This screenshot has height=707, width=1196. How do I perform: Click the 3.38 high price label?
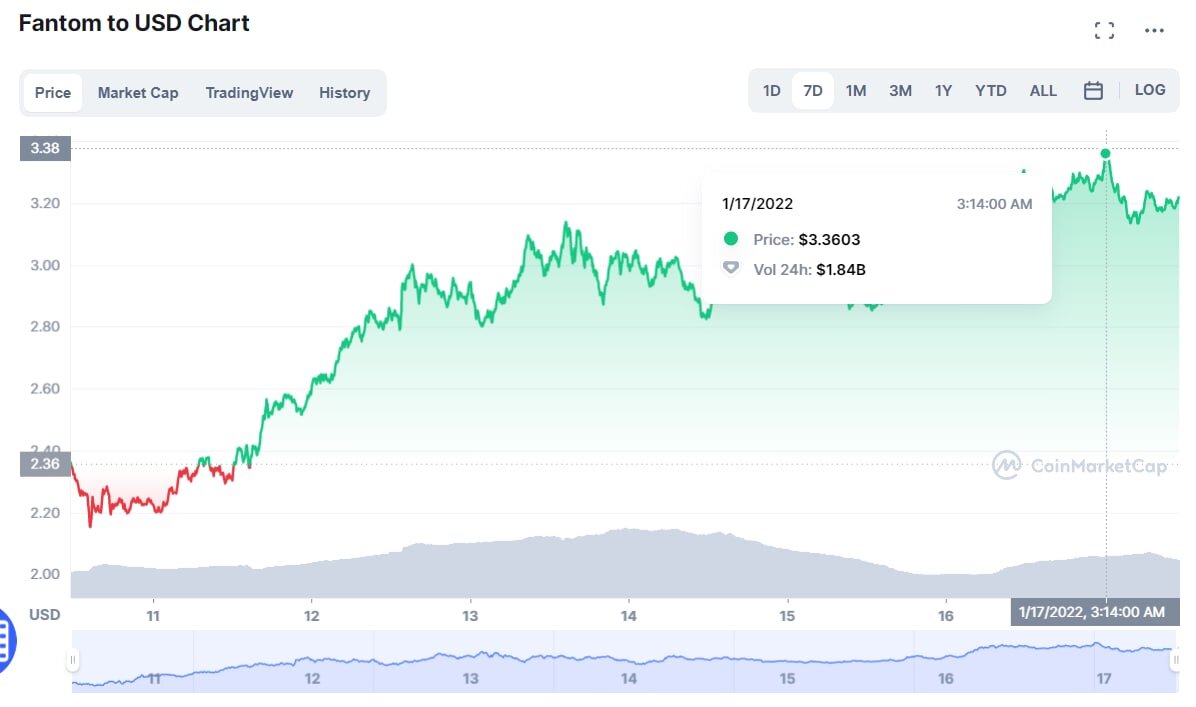[45, 148]
